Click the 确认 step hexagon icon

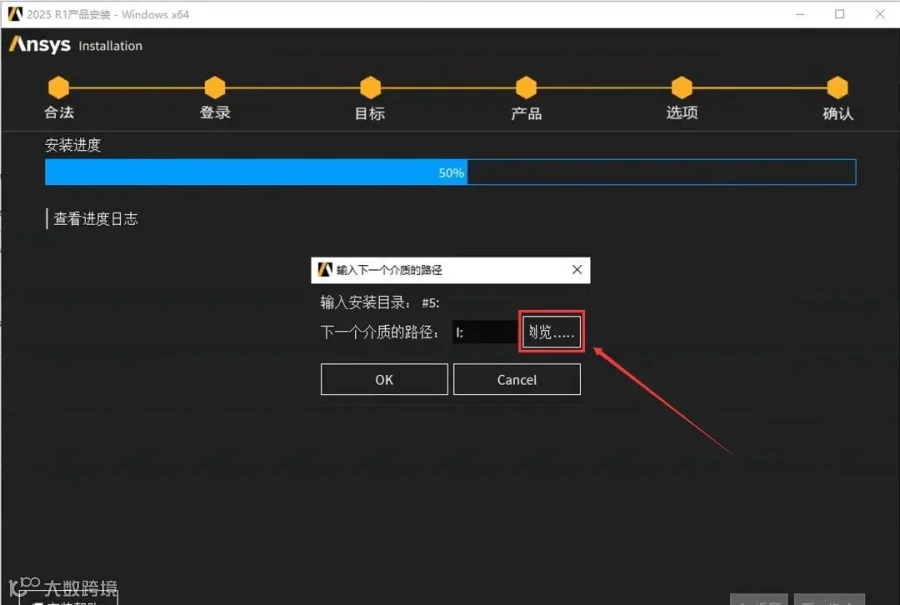[x=837, y=87]
